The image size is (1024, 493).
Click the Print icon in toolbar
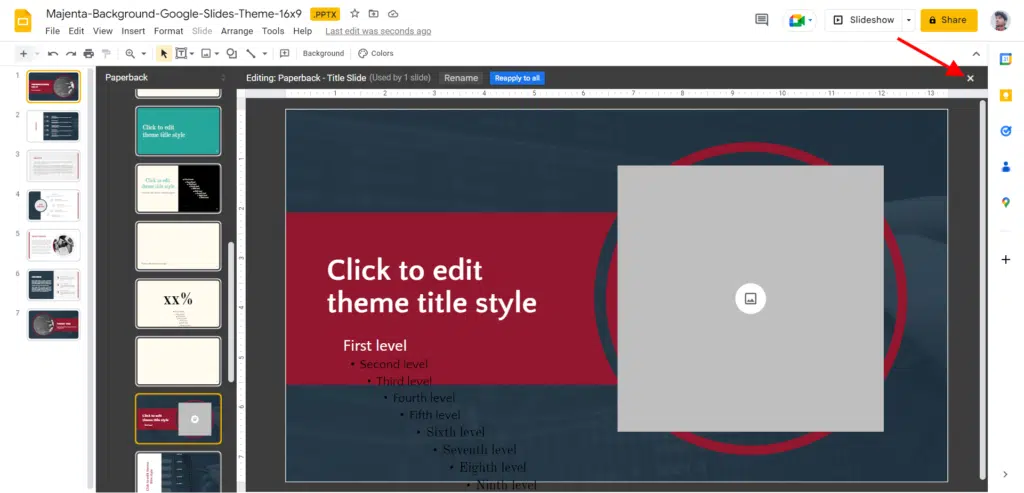[x=88, y=53]
